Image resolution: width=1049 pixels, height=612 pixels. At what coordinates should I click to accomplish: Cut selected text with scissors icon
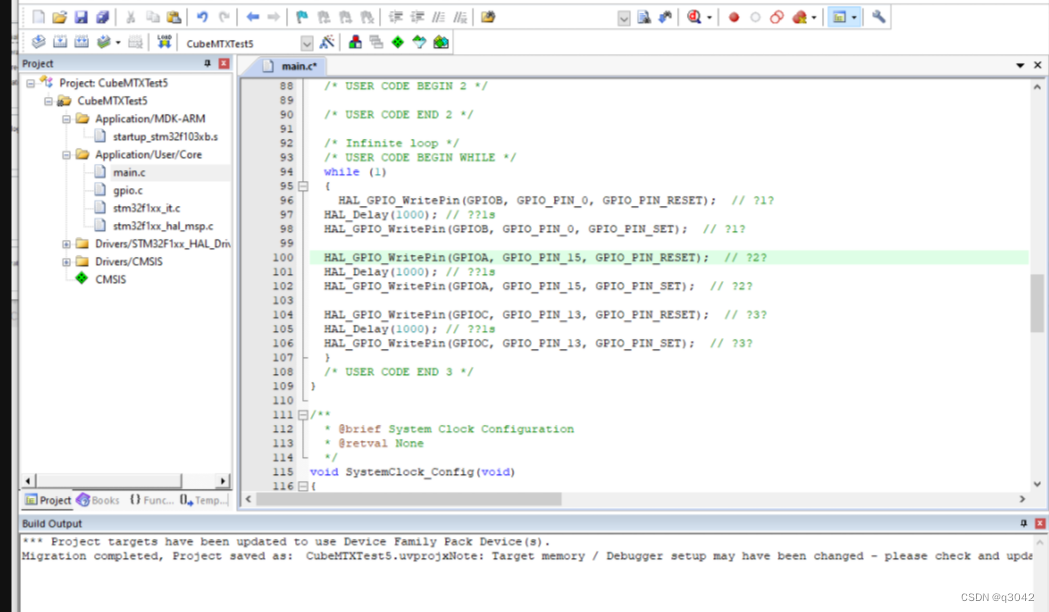click(x=131, y=17)
